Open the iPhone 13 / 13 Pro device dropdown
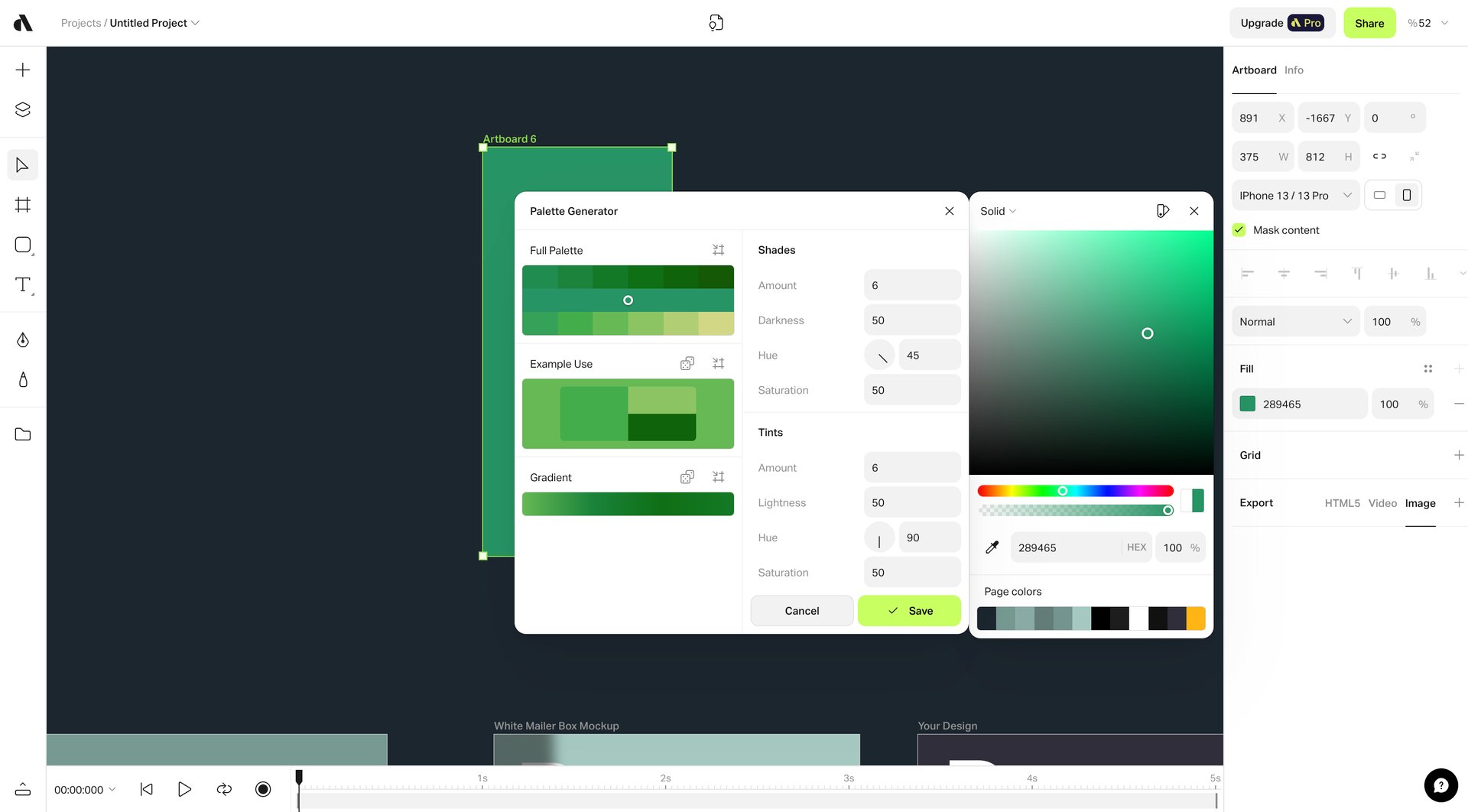 (1294, 195)
